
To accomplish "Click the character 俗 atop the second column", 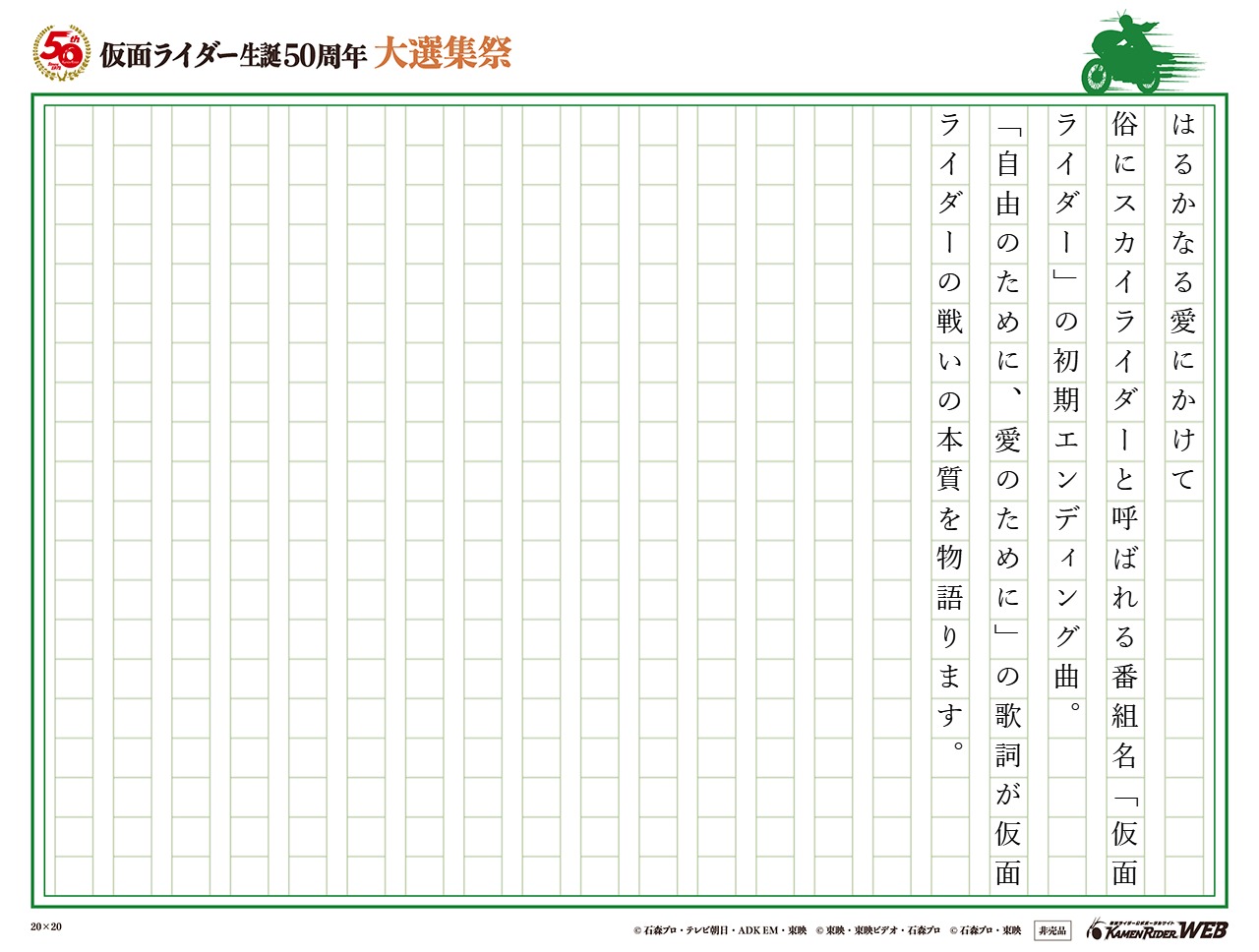I will click(x=1125, y=124).
